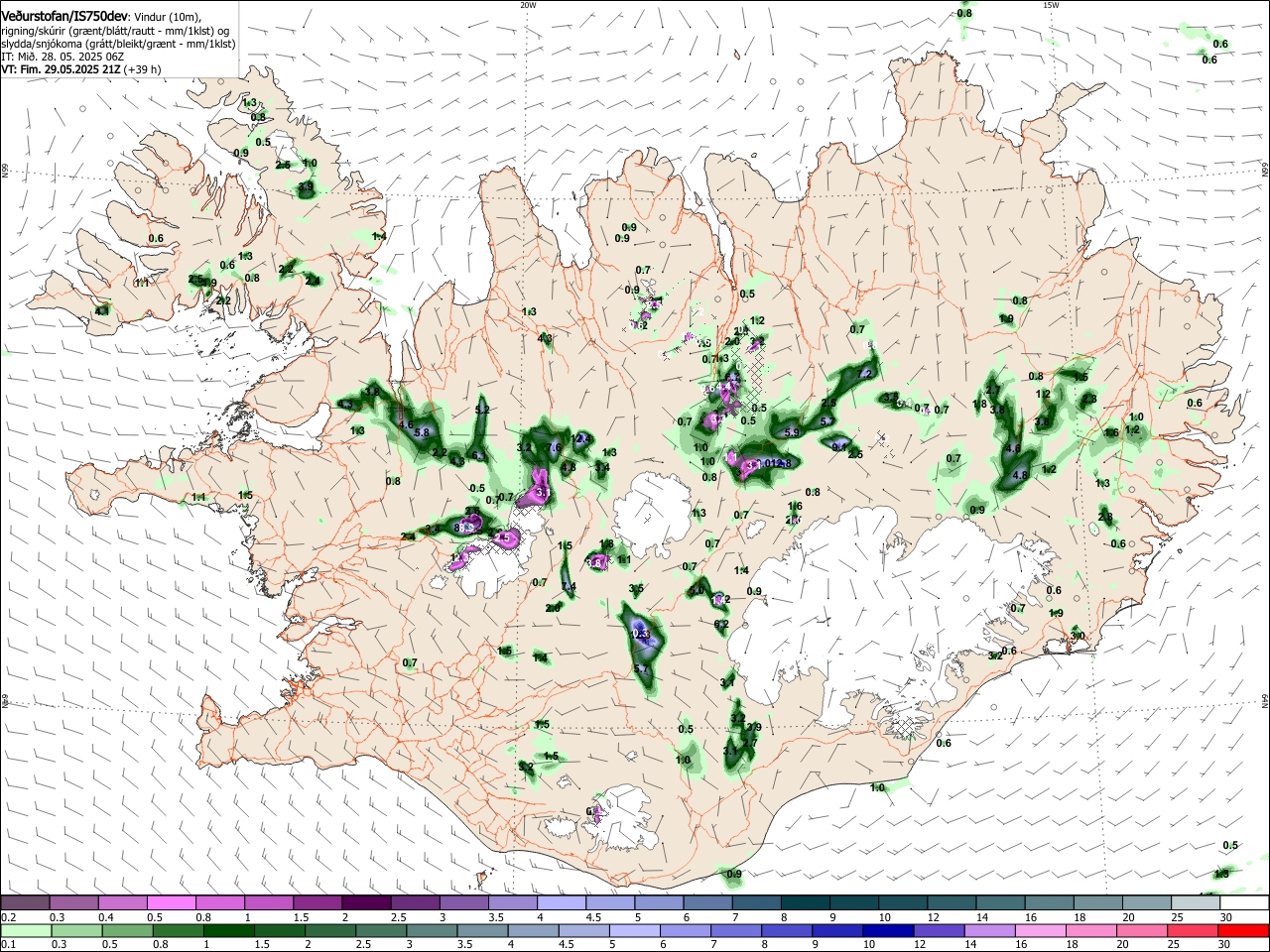The image size is (1270, 952).
Task: Select the "7.6" precipitation value on the map
Action: click(554, 448)
